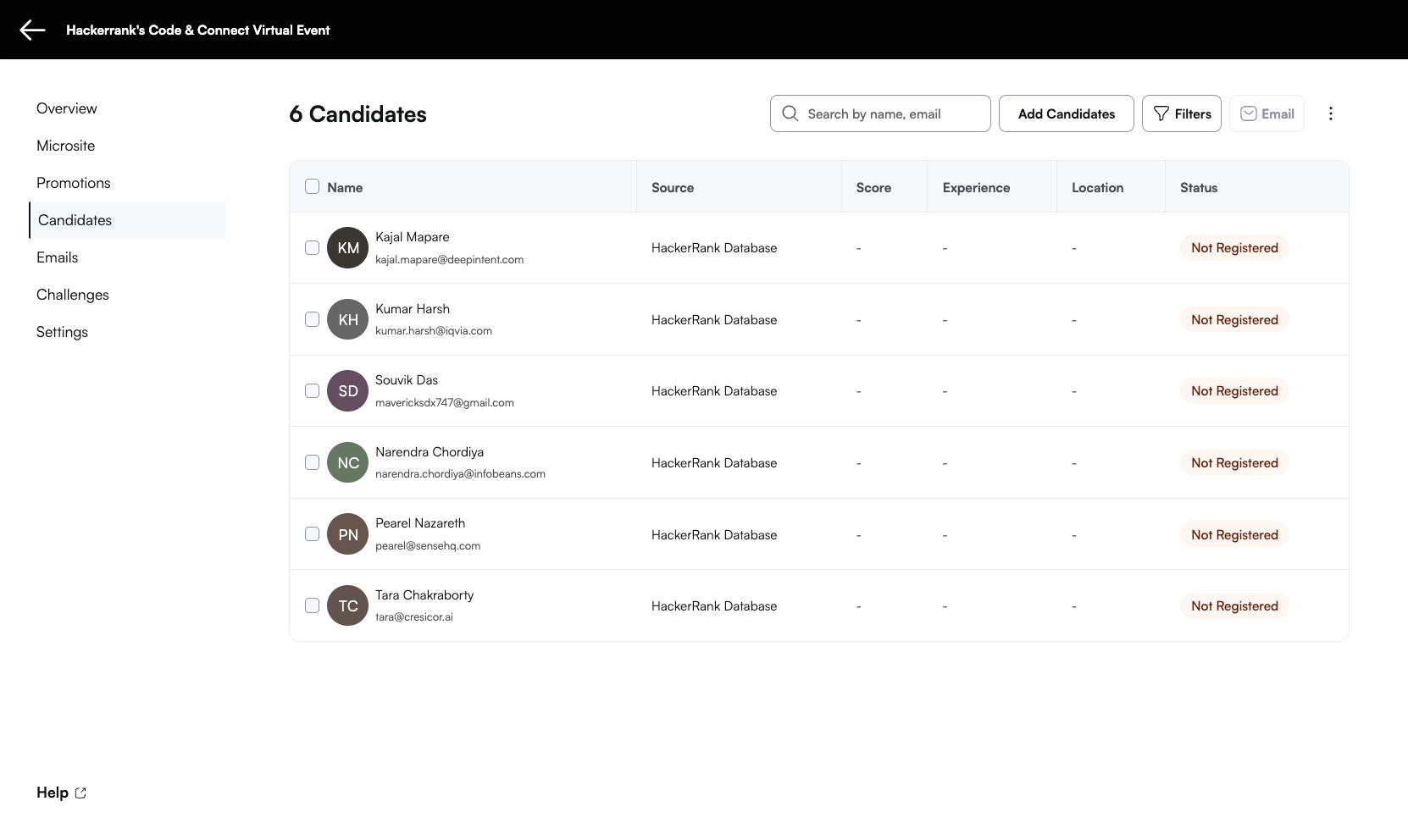Toggle the select-all checkbox in the Name header
This screenshot has height=840, width=1408.
click(312, 186)
